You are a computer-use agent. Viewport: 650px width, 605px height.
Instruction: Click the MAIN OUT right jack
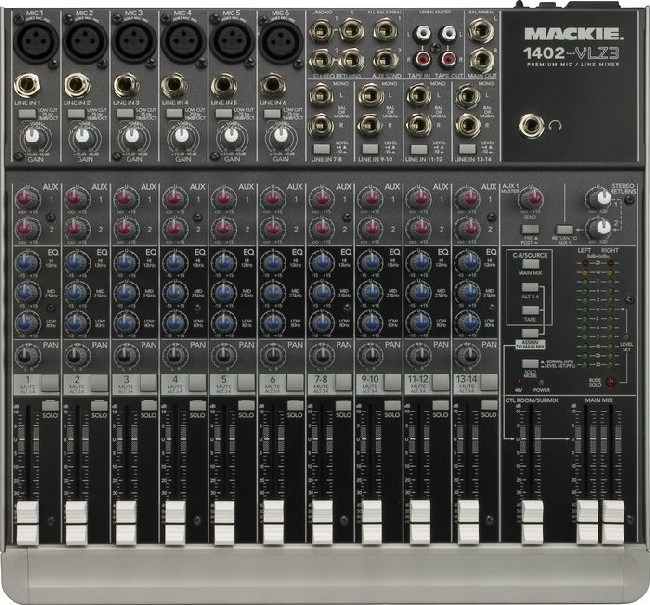481,61
